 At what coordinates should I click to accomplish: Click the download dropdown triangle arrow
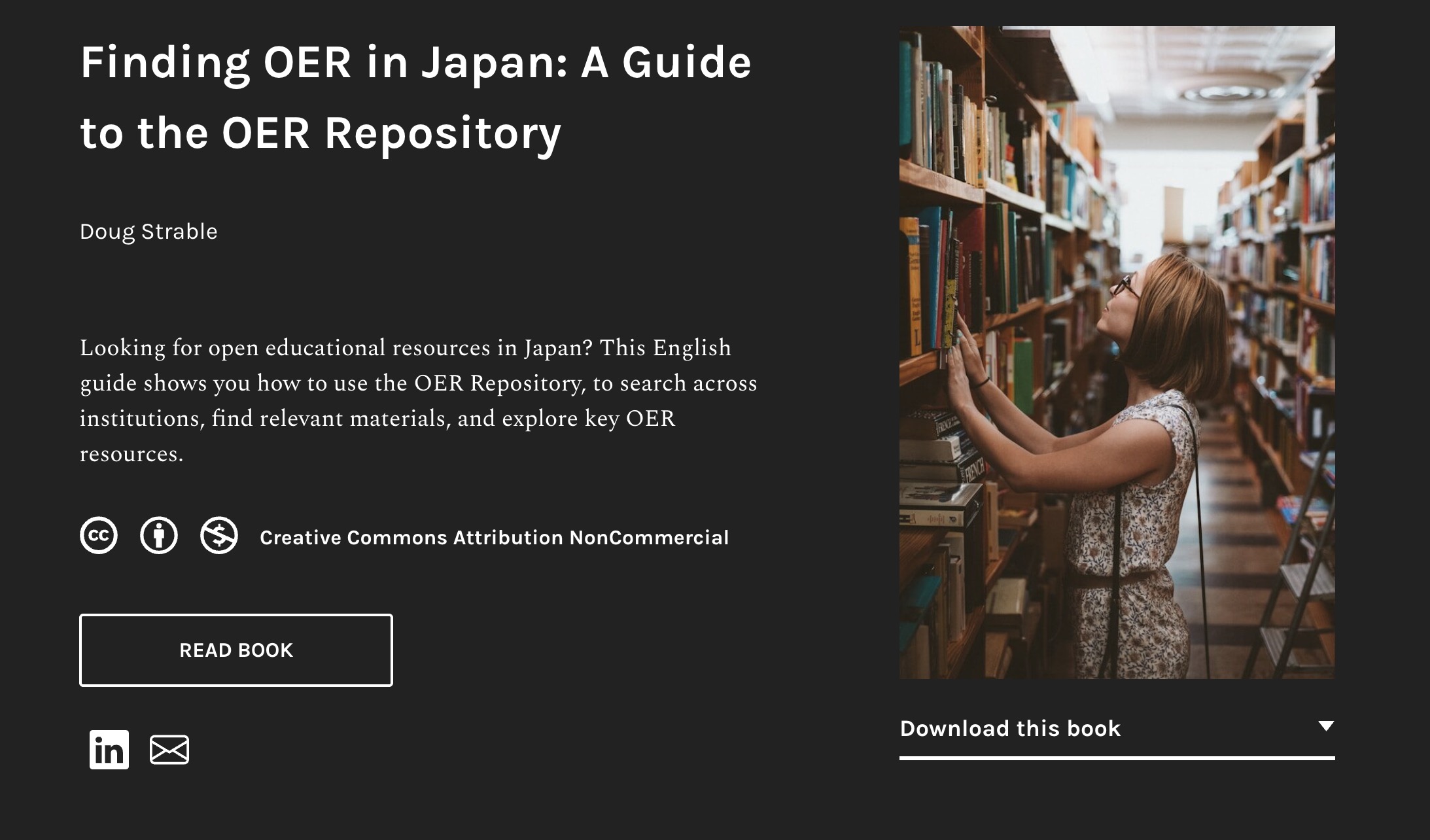point(1326,726)
